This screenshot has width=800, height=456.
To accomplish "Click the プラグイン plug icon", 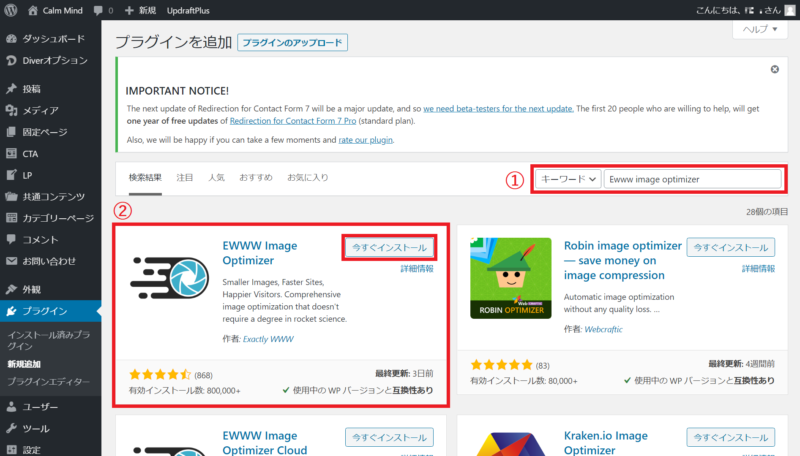I will 11,311.
